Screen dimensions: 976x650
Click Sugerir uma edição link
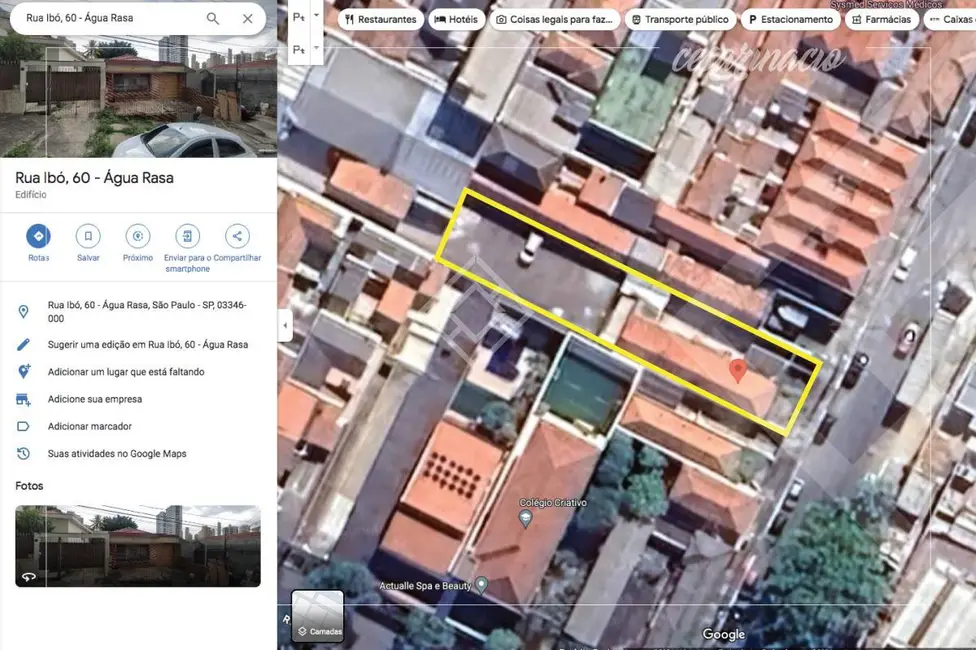(147, 345)
